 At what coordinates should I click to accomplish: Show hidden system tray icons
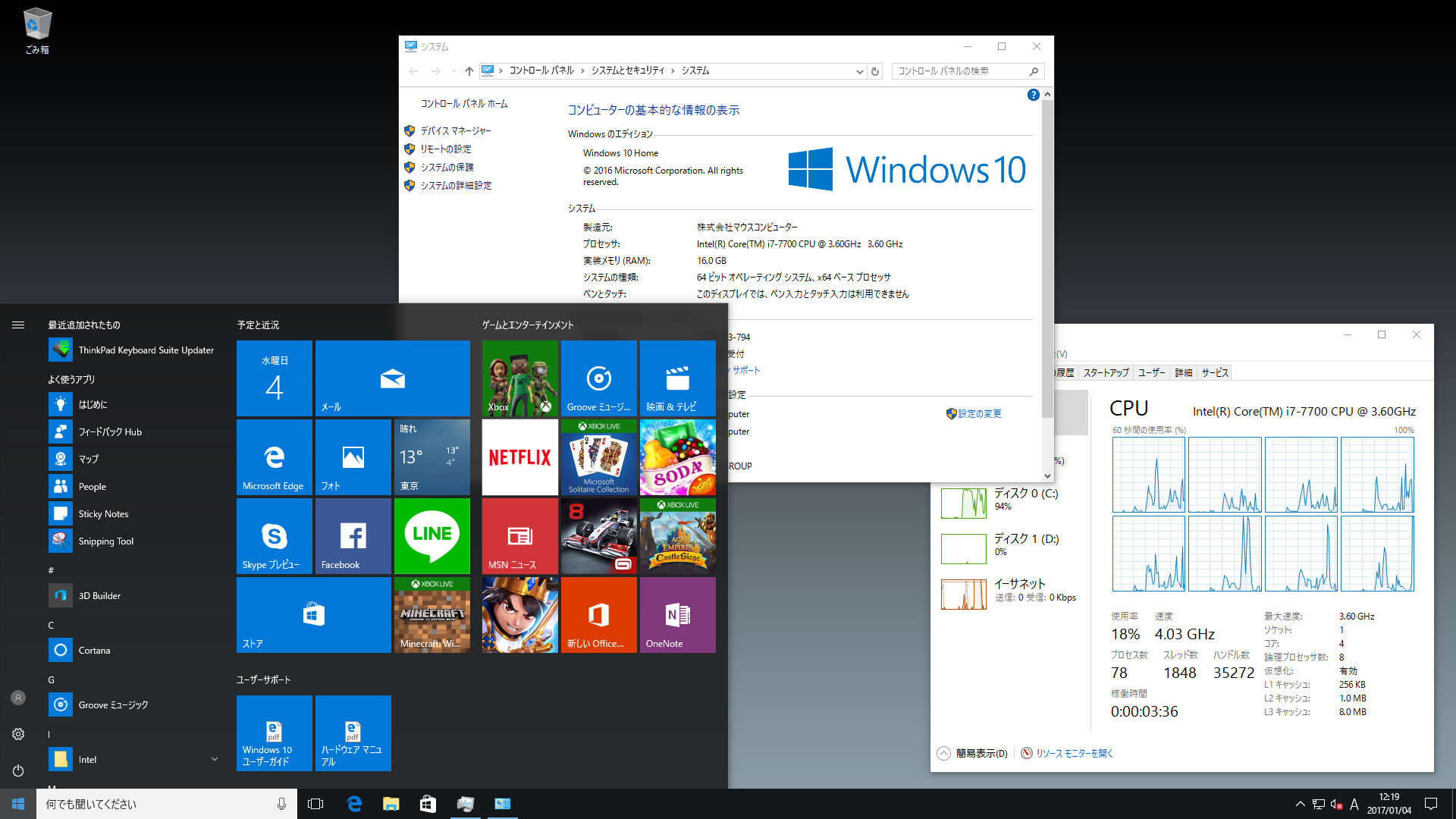tap(1300, 804)
